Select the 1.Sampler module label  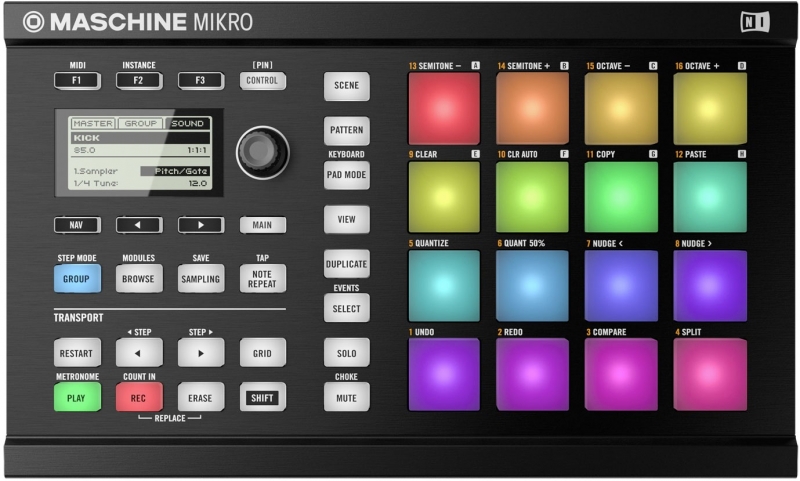(95, 171)
